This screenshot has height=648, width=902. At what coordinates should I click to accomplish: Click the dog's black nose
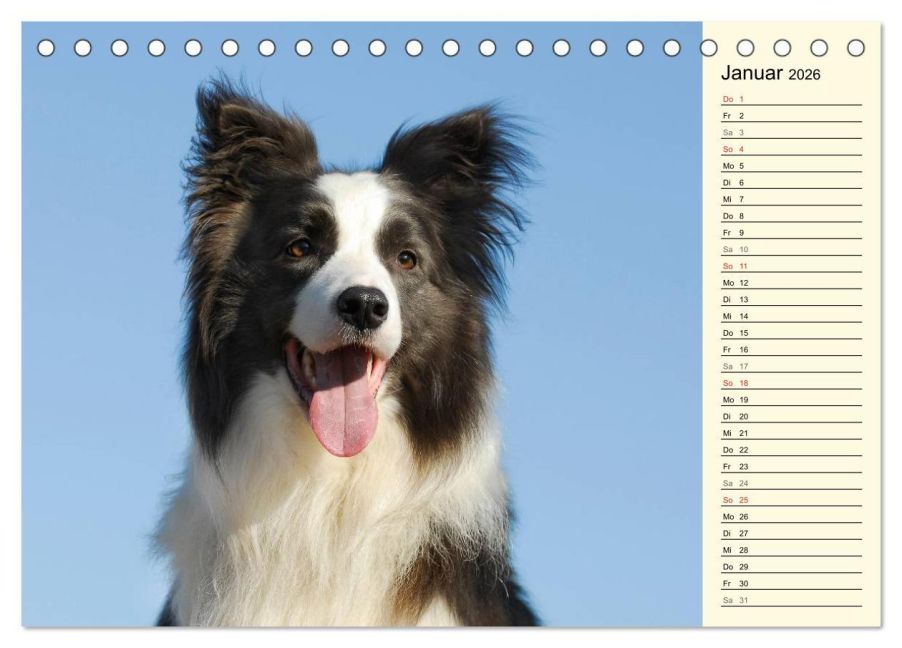point(362,307)
